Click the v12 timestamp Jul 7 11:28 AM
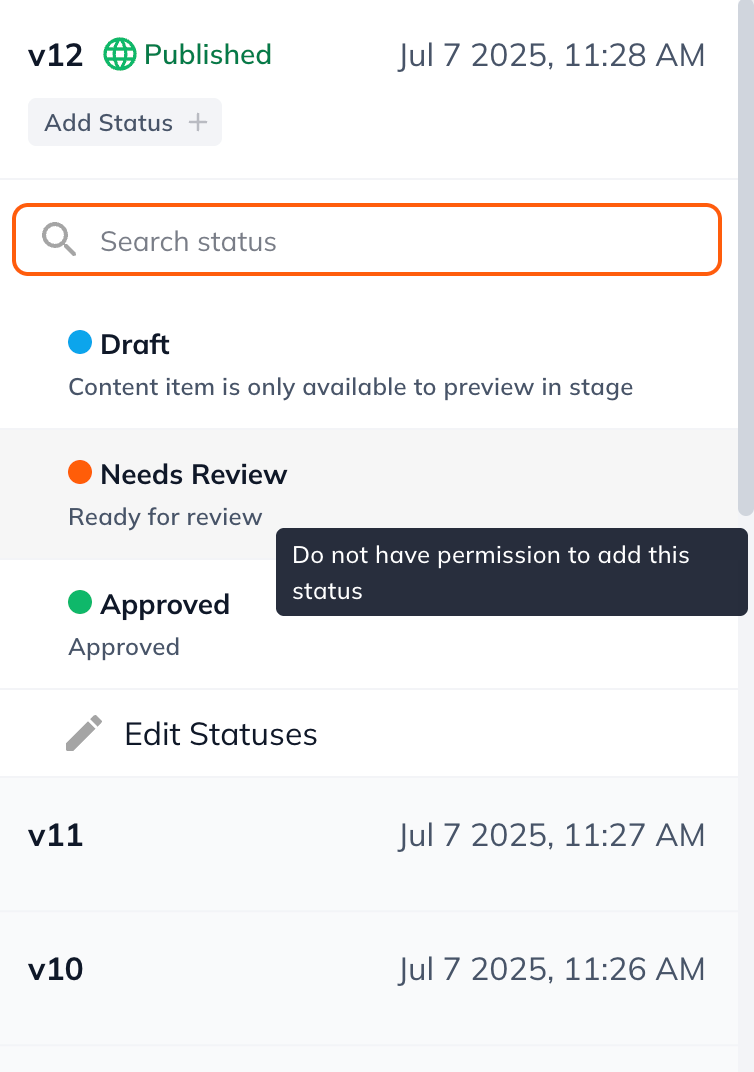Screen dimensions: 754x1072 coord(551,55)
